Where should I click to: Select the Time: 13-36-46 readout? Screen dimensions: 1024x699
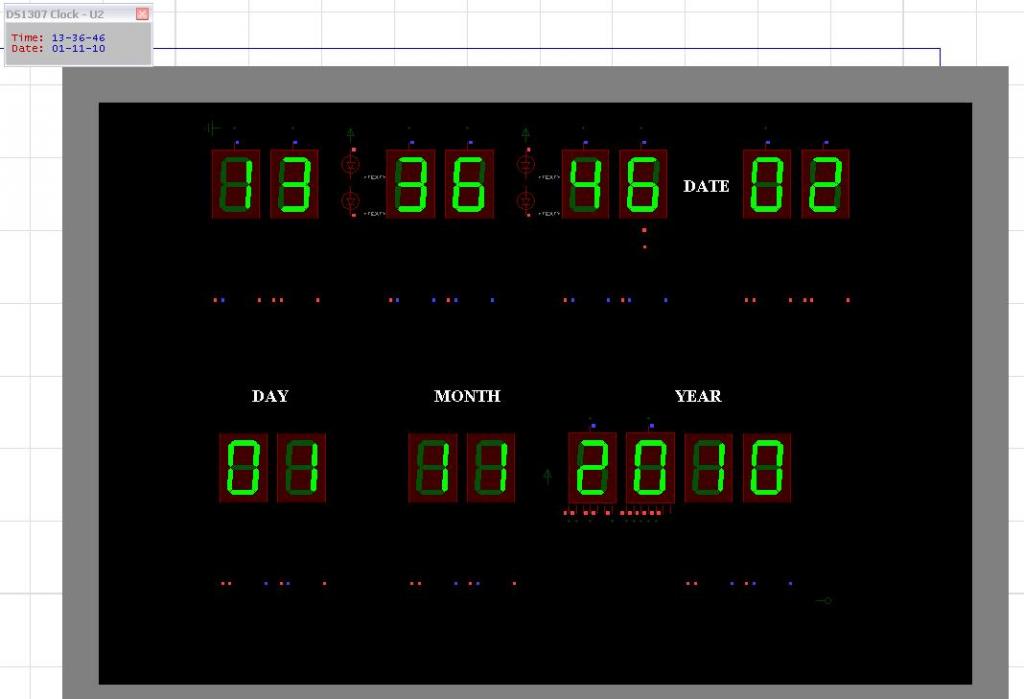(58, 38)
